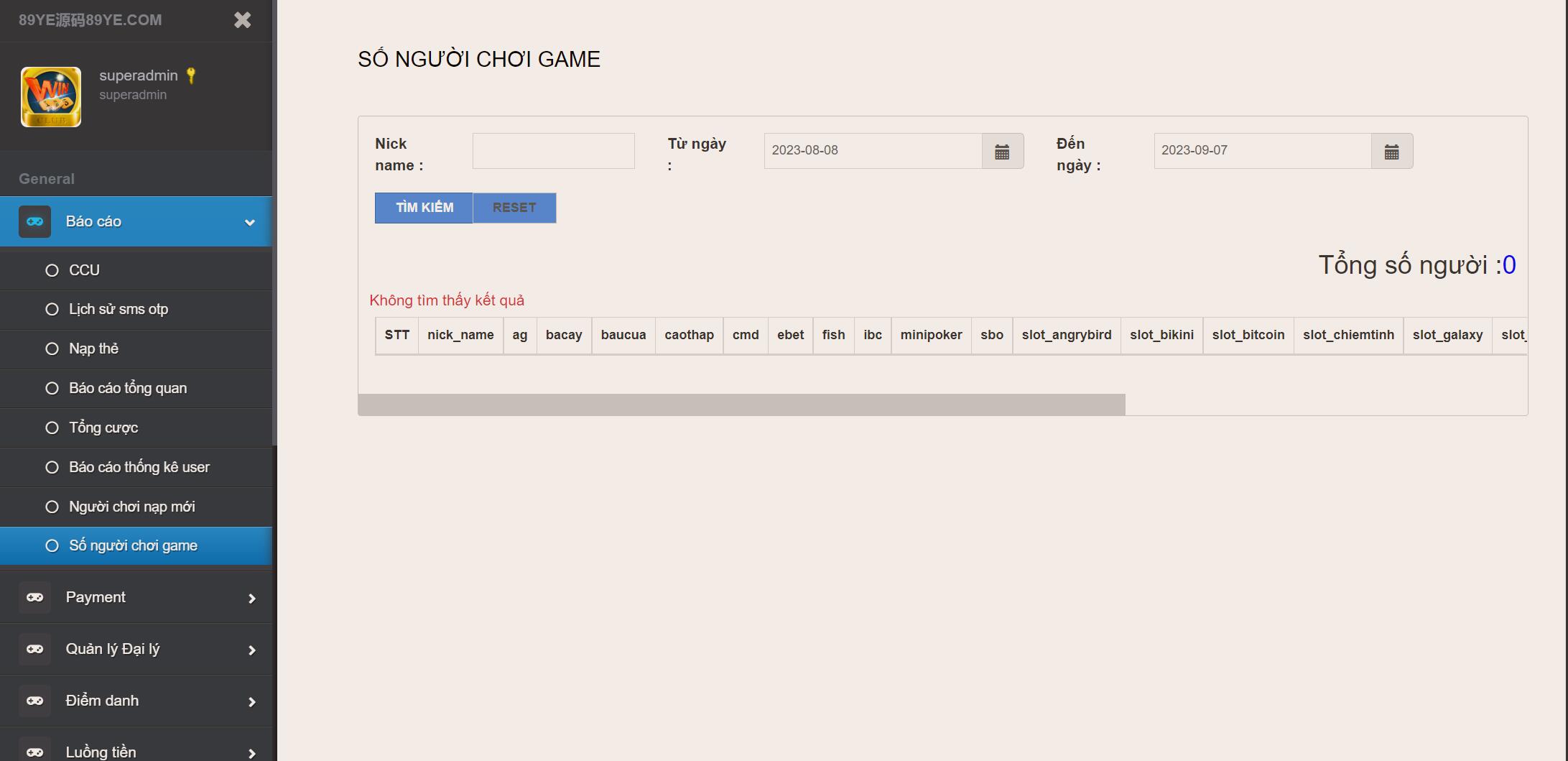Click the sbo column header
Viewport: 1568px width, 761px height.
click(992, 336)
